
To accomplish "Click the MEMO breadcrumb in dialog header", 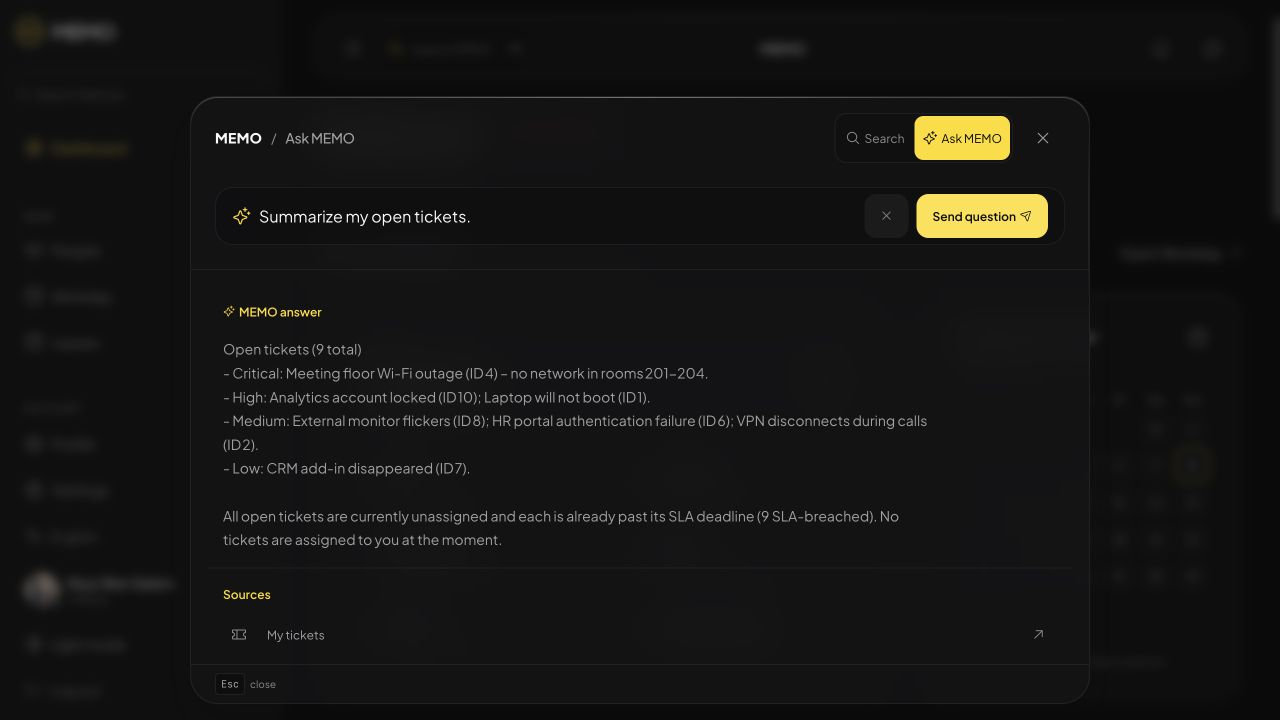I will coord(238,138).
